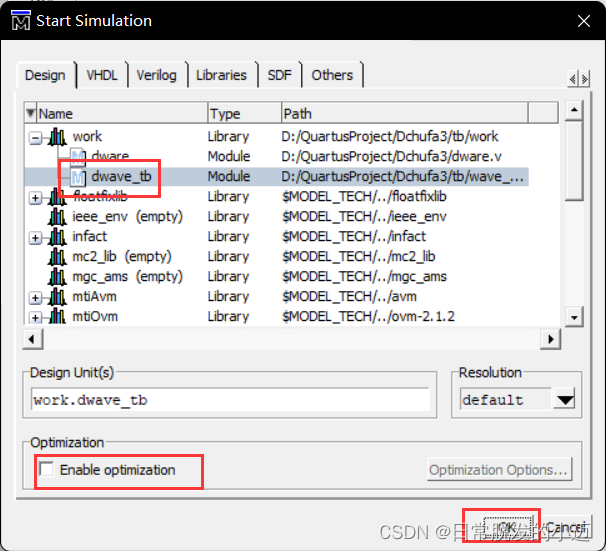This screenshot has width=606, height=551.
Task: Sort list by Type column header
Action: 244,114
